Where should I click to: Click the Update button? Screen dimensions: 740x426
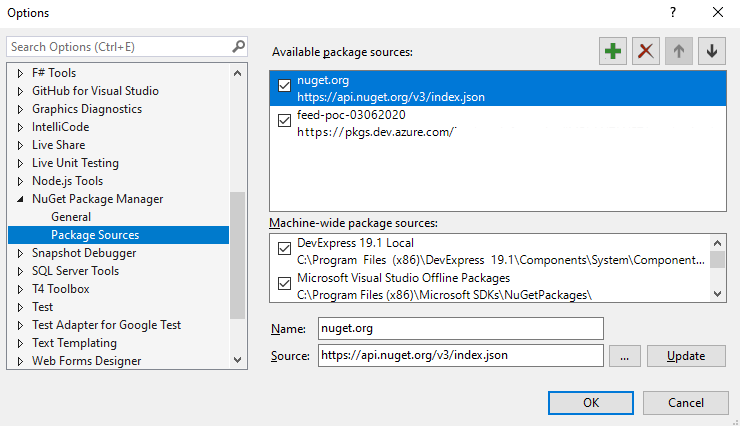point(686,356)
